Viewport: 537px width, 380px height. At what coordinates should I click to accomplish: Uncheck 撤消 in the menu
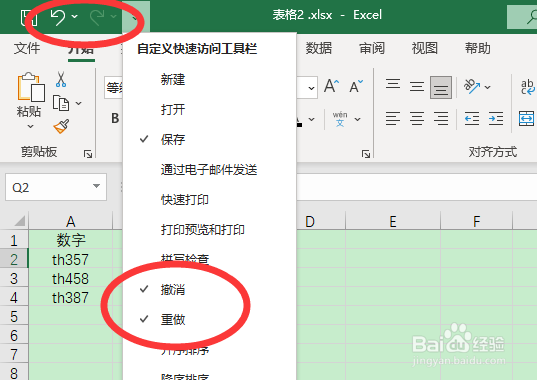pyautogui.click(x=210, y=290)
